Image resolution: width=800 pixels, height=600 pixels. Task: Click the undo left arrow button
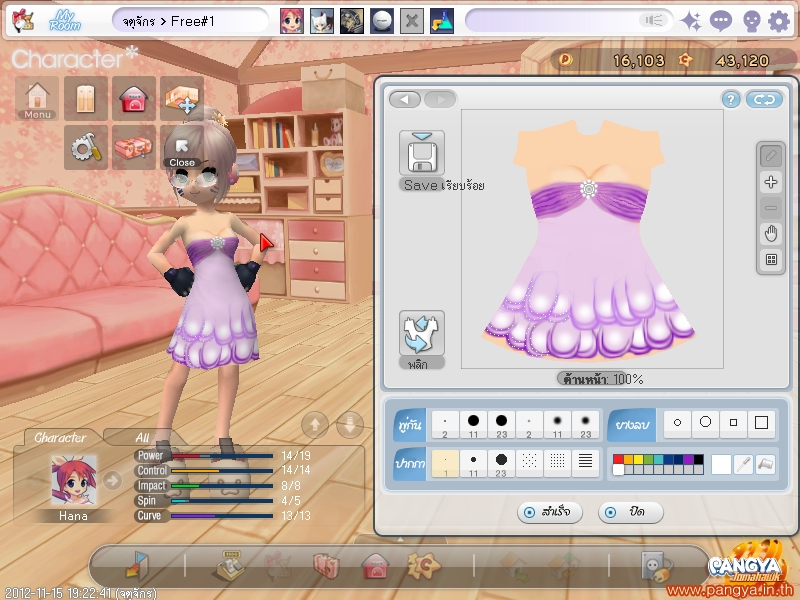point(405,99)
